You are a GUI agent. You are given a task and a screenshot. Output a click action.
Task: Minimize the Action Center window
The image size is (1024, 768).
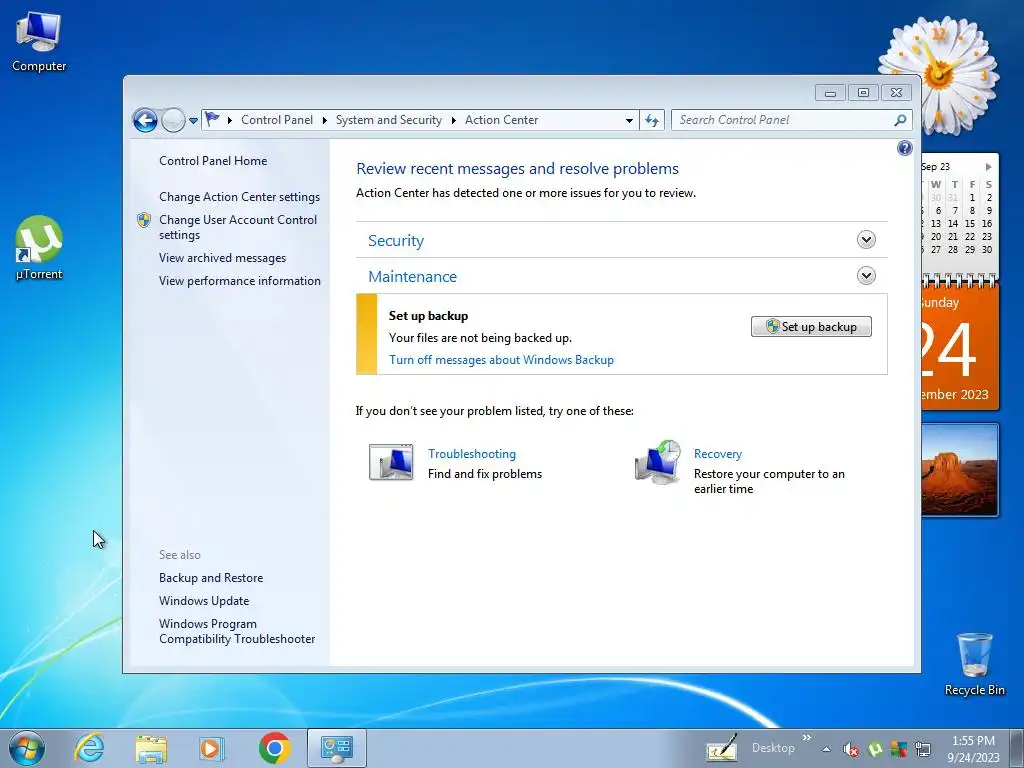coord(830,93)
